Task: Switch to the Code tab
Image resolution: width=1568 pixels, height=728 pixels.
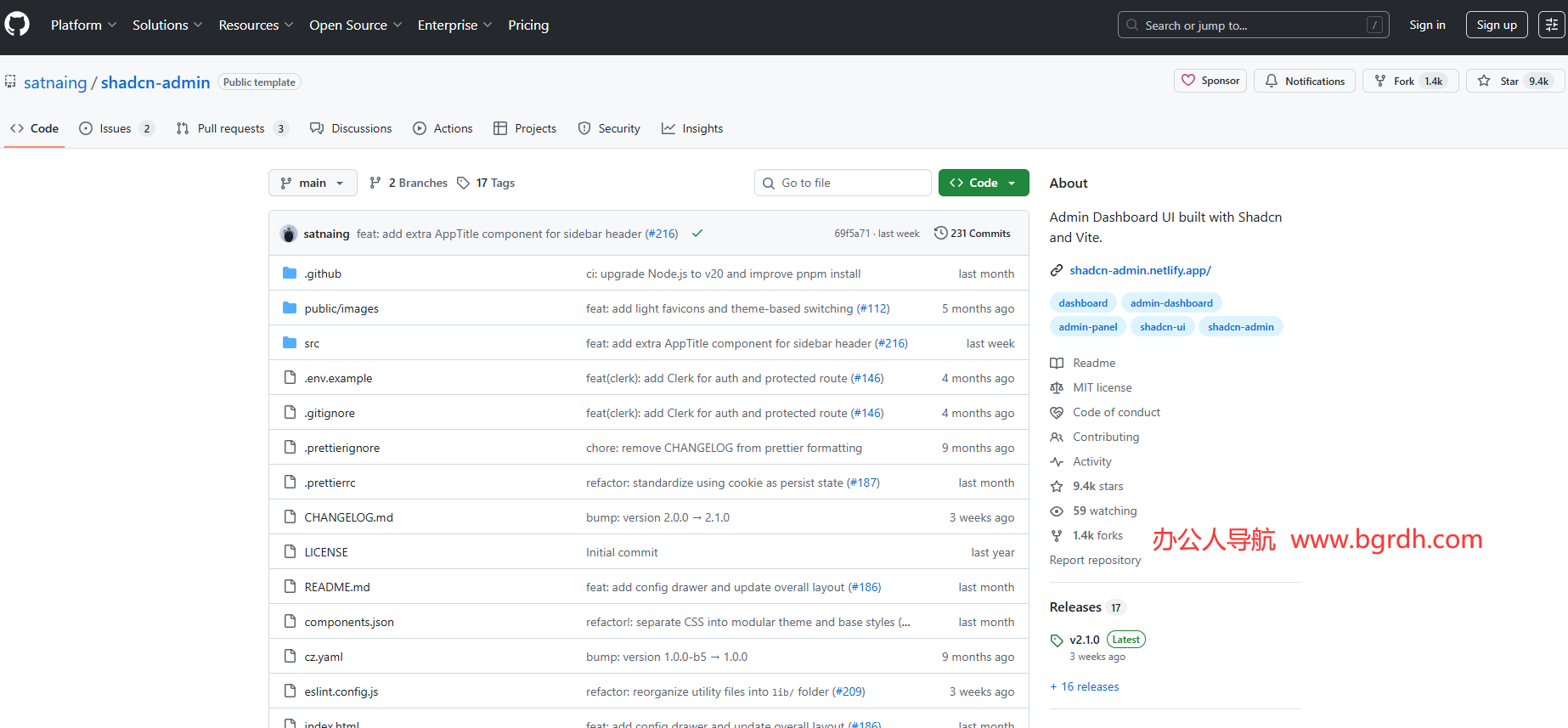Action: pyautogui.click(x=35, y=128)
